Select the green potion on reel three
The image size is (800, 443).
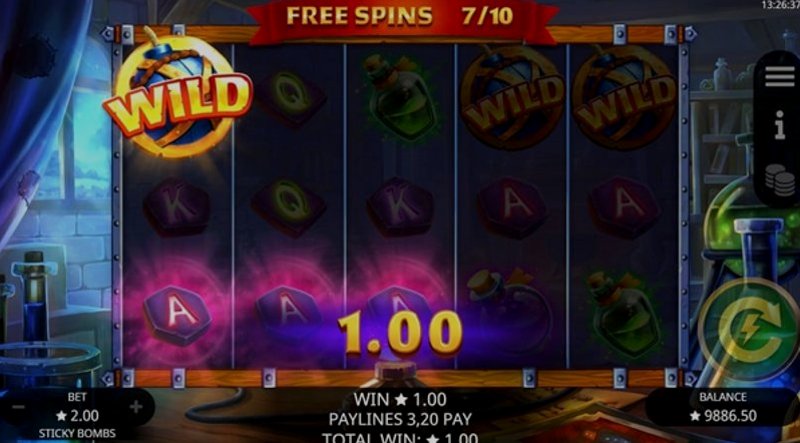click(x=401, y=98)
